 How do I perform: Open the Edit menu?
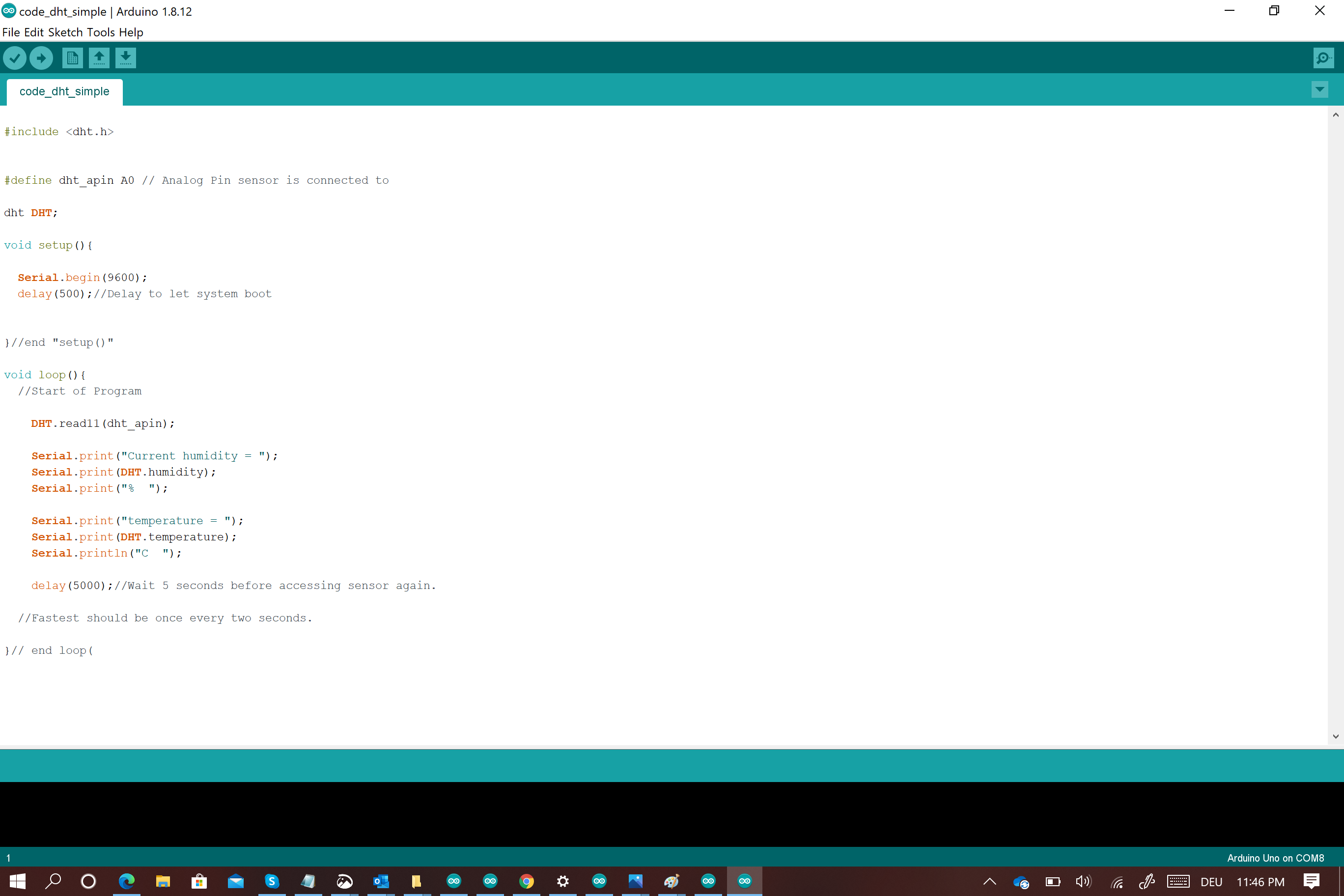[x=34, y=32]
